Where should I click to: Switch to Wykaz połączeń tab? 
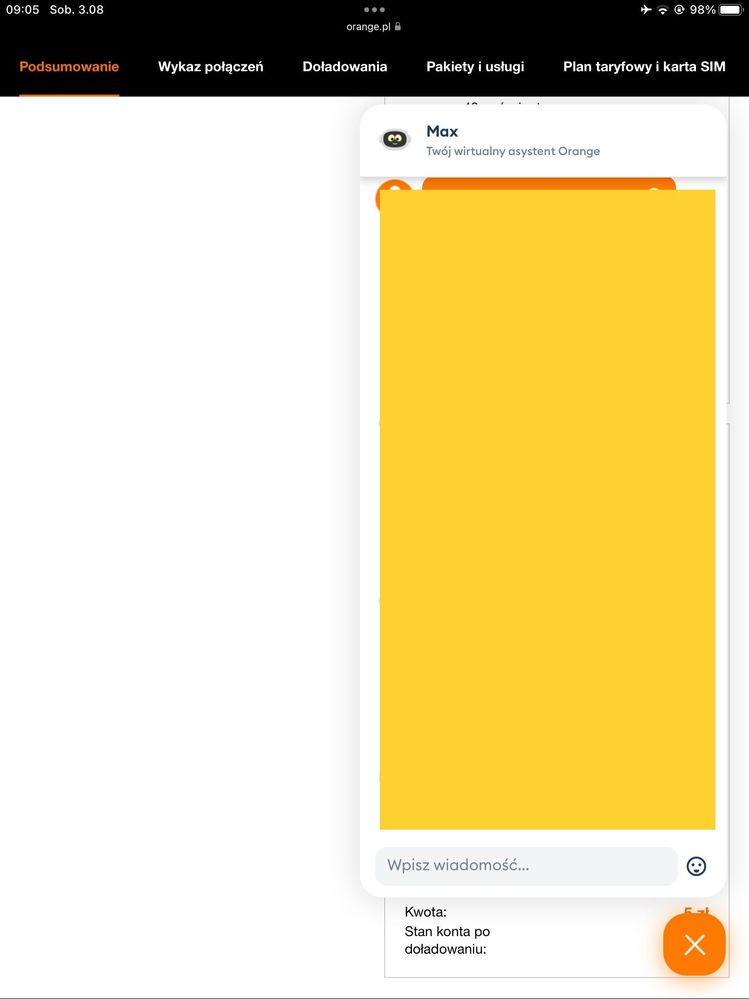(x=210, y=67)
